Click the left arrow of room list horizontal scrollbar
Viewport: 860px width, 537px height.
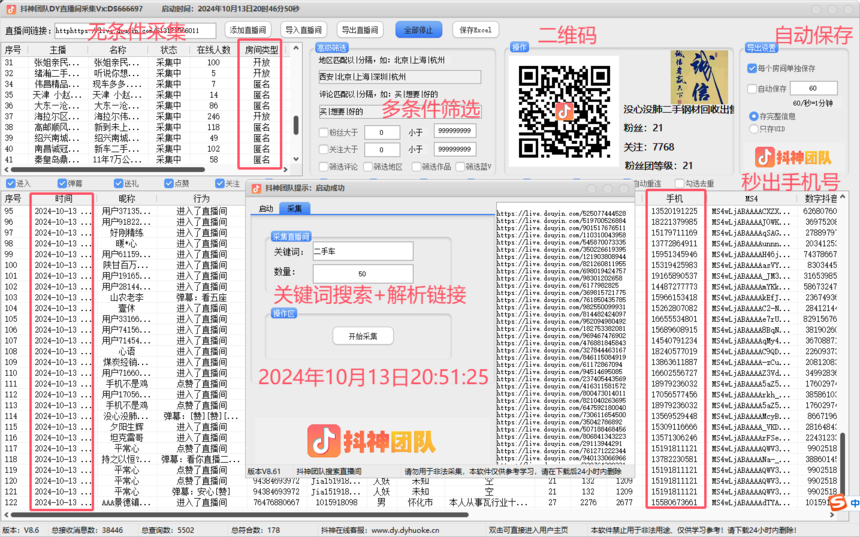(7, 169)
